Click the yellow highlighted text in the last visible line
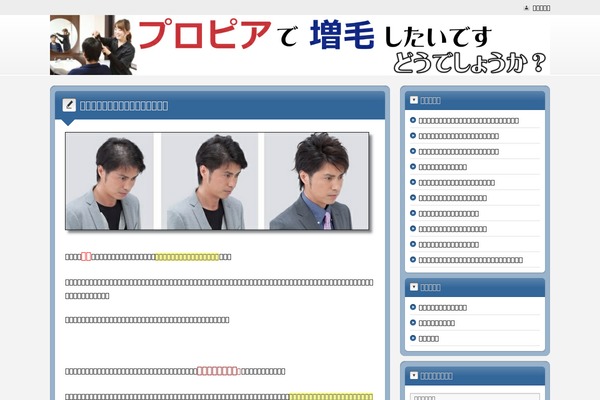600x400 pixels. point(331,397)
